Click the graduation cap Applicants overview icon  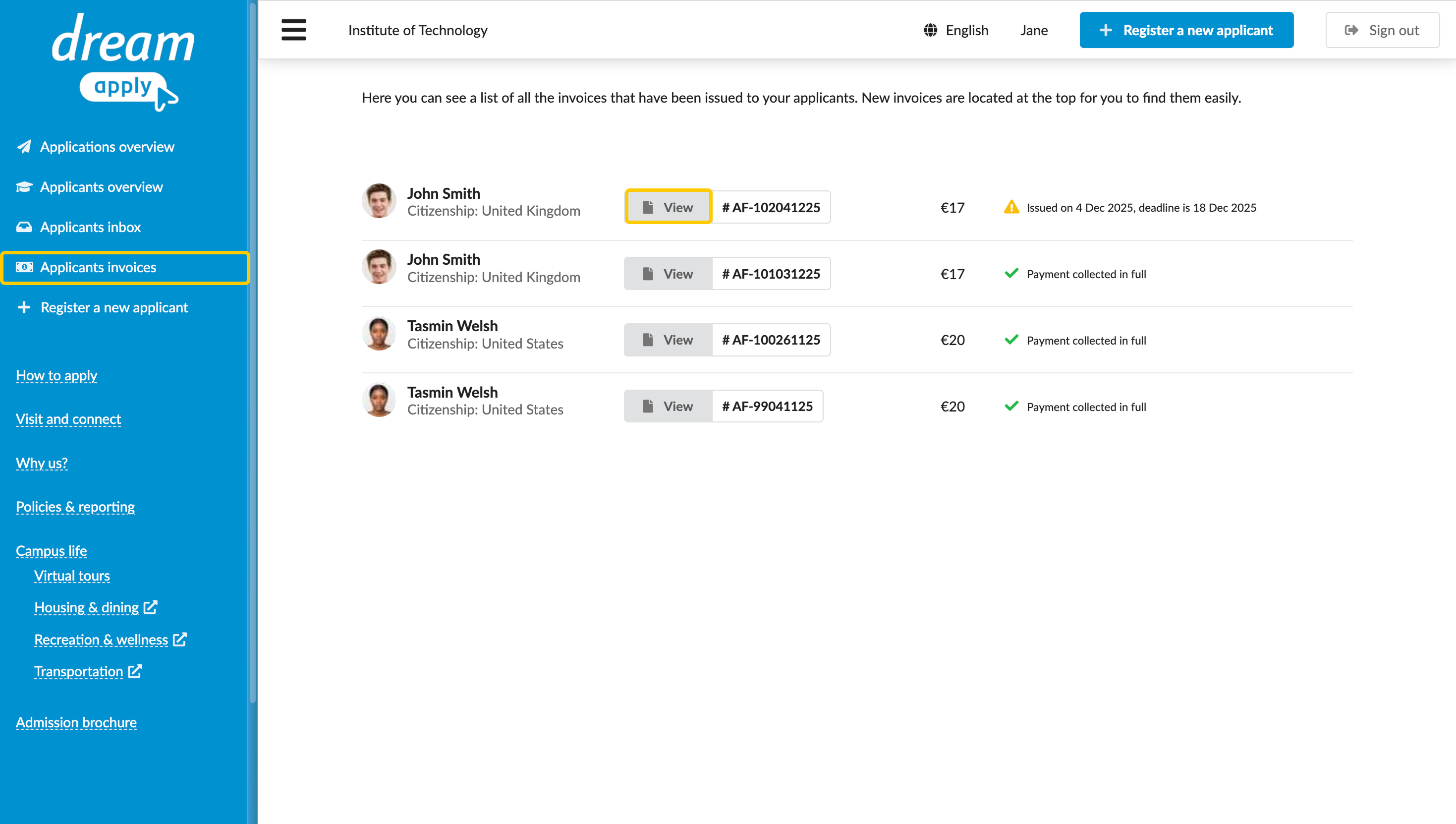point(24,187)
